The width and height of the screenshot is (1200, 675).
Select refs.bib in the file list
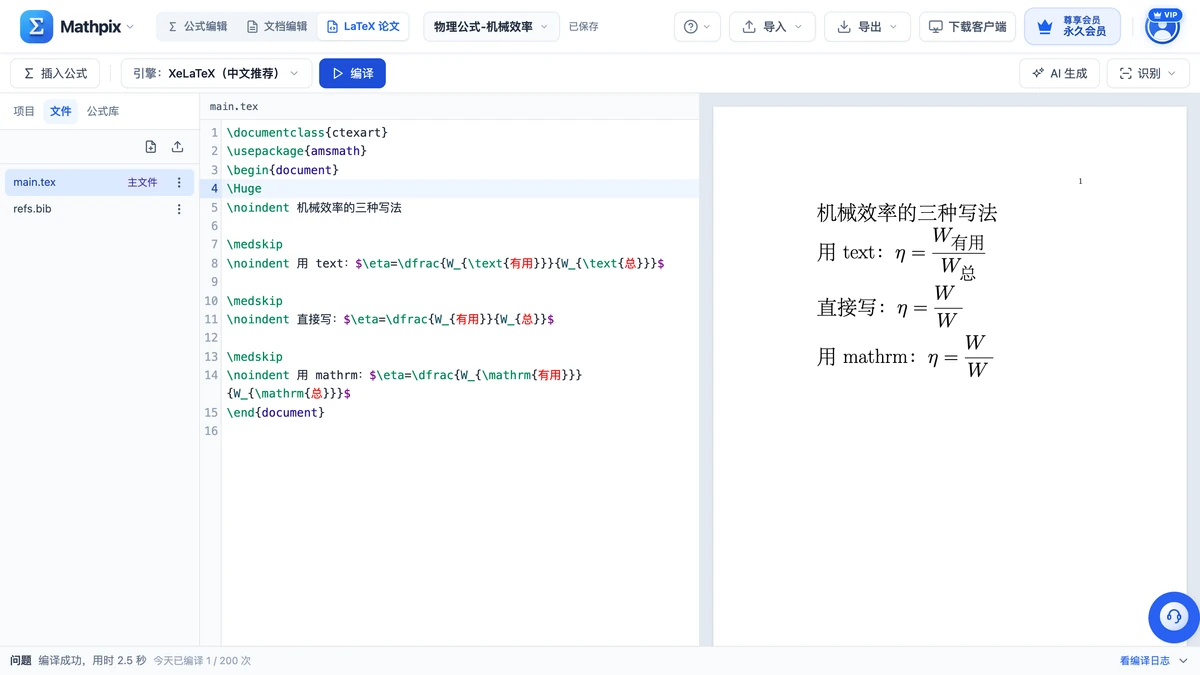99,209
